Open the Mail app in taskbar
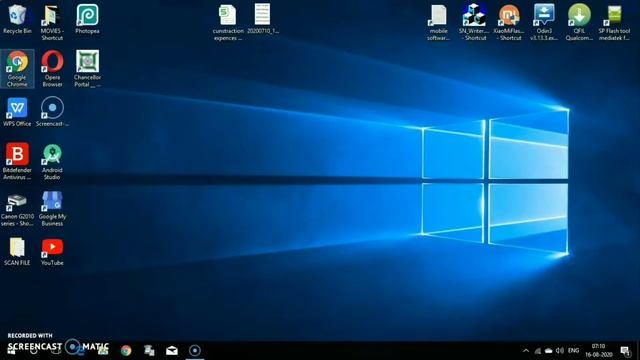This screenshot has width=640, height=360. click(172, 351)
